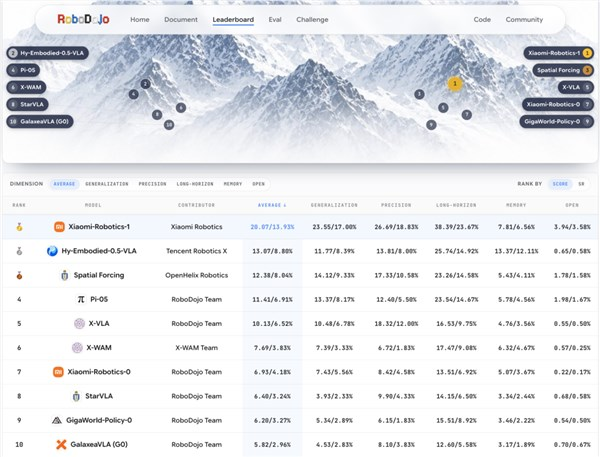The height and width of the screenshot is (457, 600).
Task: Click the X-VLA circular model icon
Action: coord(79,323)
